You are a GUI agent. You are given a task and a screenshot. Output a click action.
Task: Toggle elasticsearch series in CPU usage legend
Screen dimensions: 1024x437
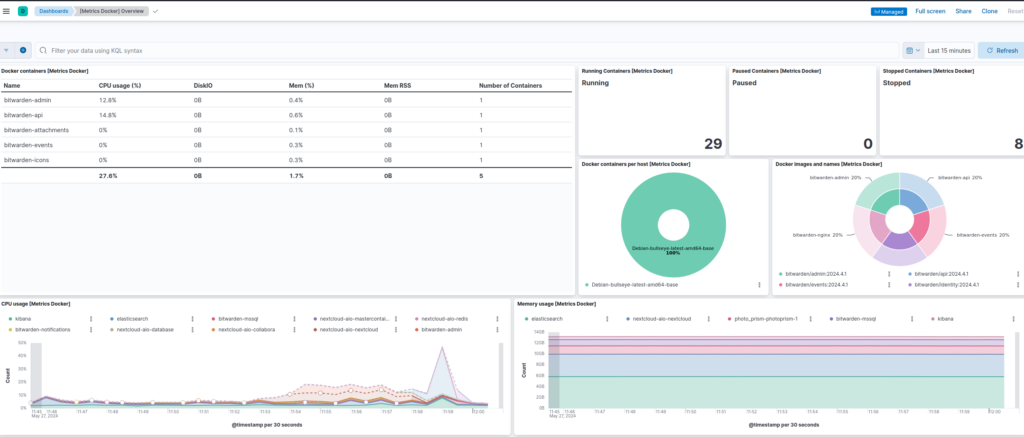[x=133, y=318]
